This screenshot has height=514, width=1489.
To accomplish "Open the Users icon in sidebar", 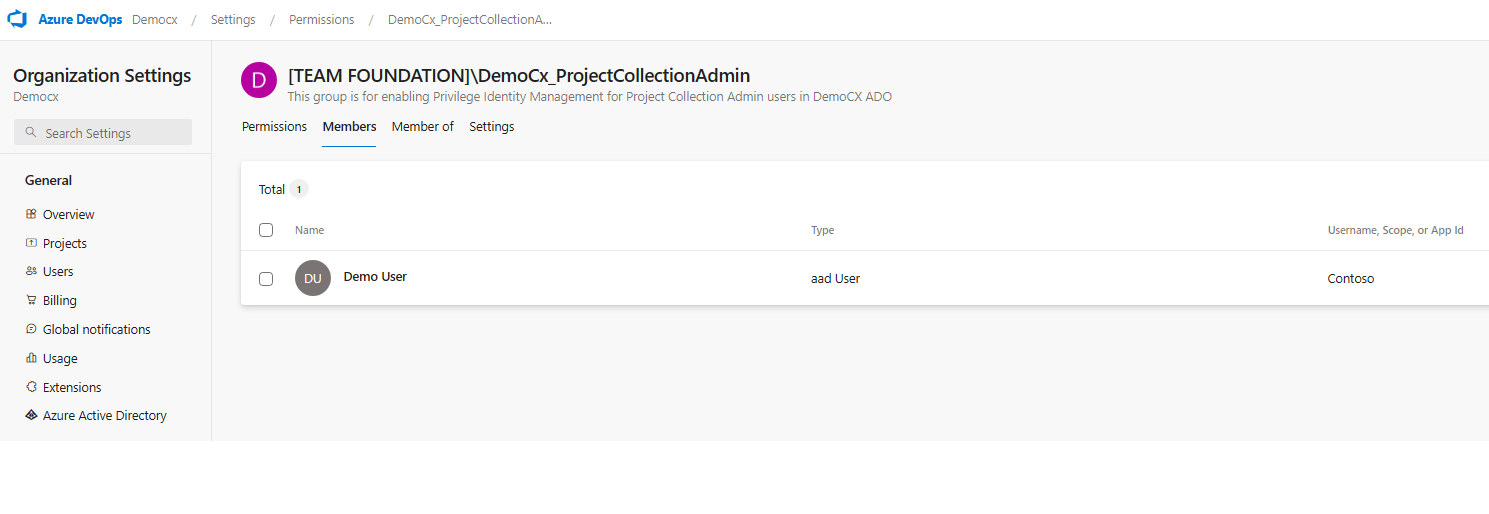I will coord(31,271).
